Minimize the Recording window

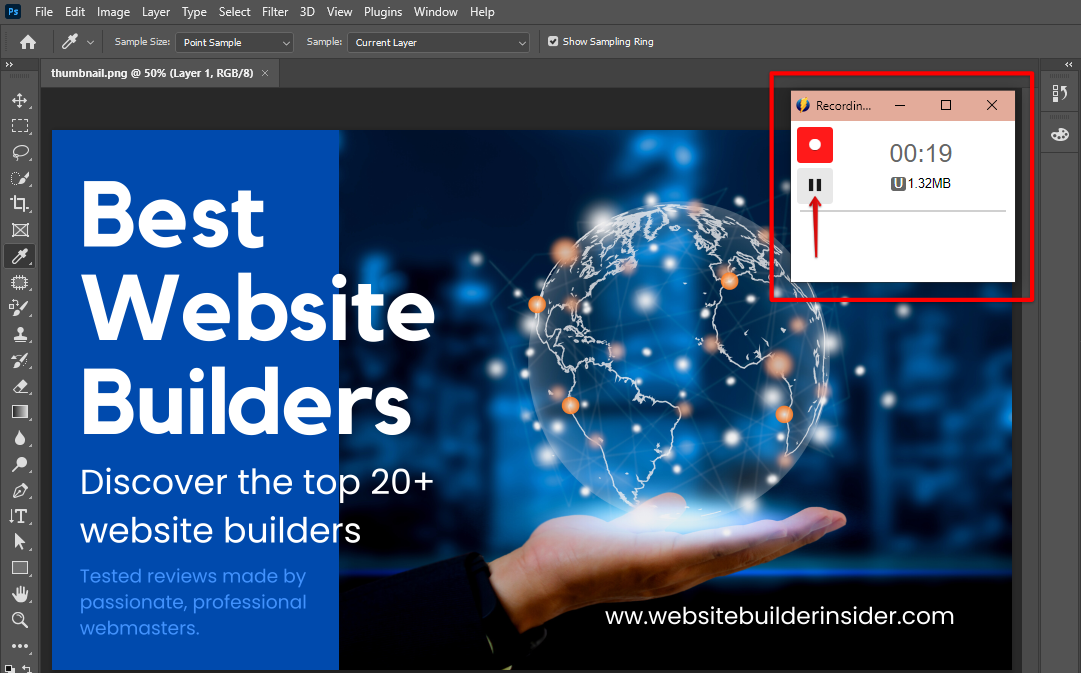[x=900, y=106]
